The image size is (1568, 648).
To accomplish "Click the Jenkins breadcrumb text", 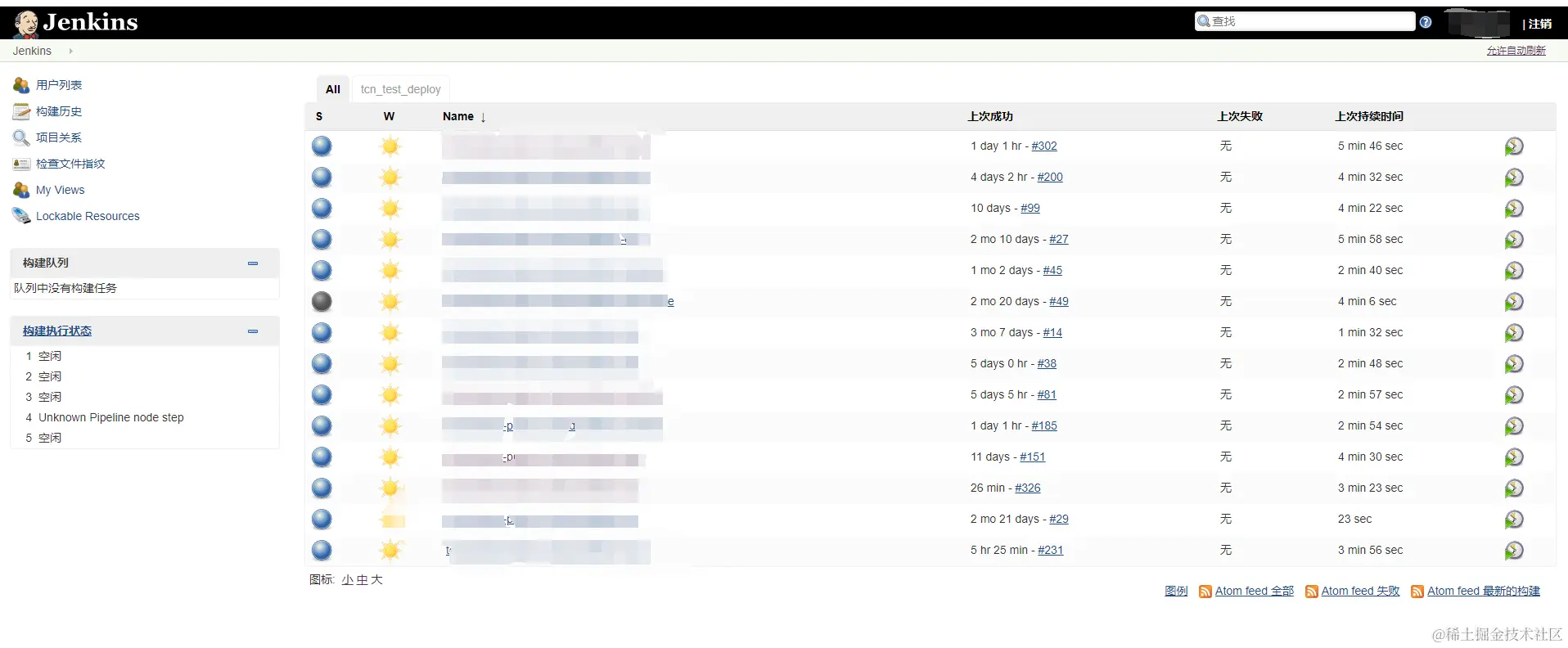I will click(x=32, y=51).
